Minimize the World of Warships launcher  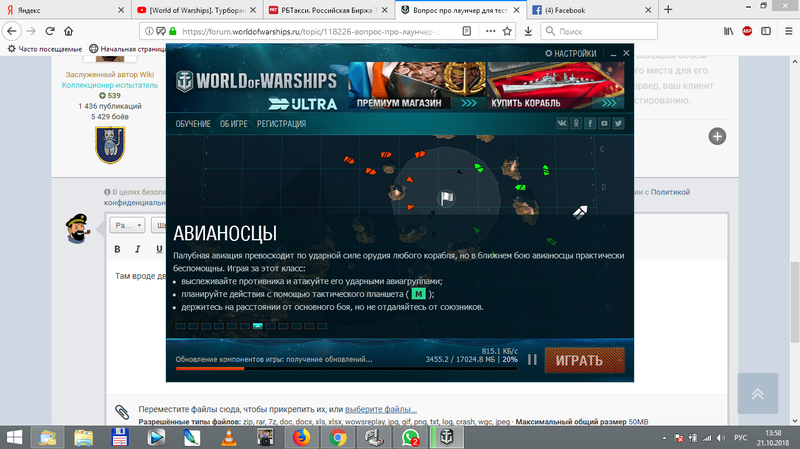(x=613, y=54)
